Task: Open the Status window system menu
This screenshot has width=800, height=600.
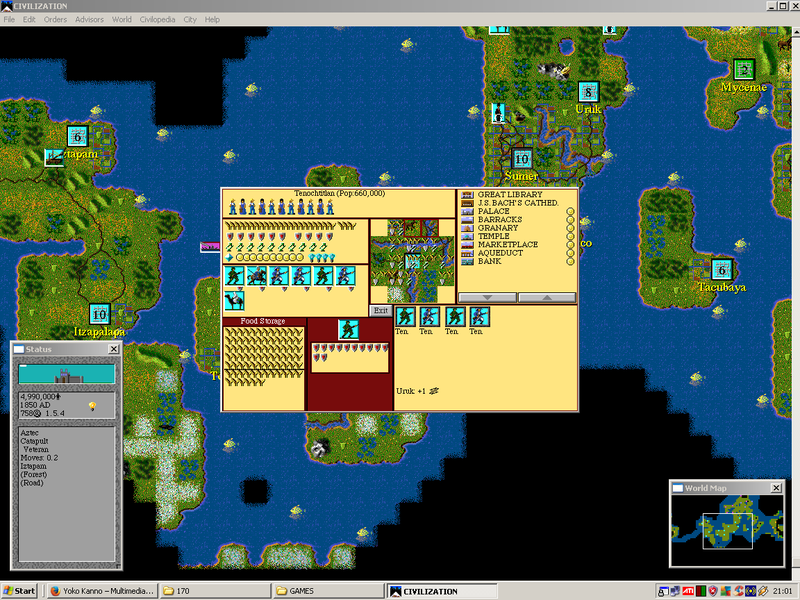Action: coord(18,349)
